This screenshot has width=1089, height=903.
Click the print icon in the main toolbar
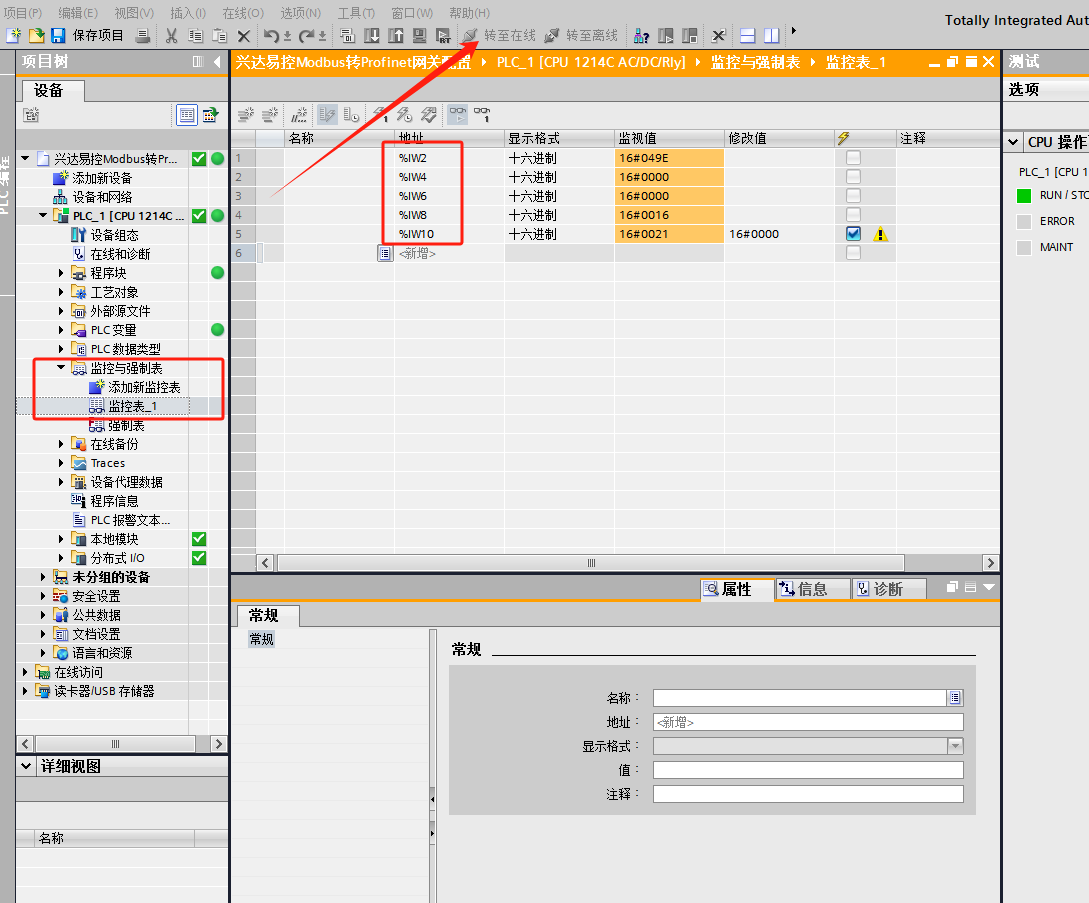point(142,35)
